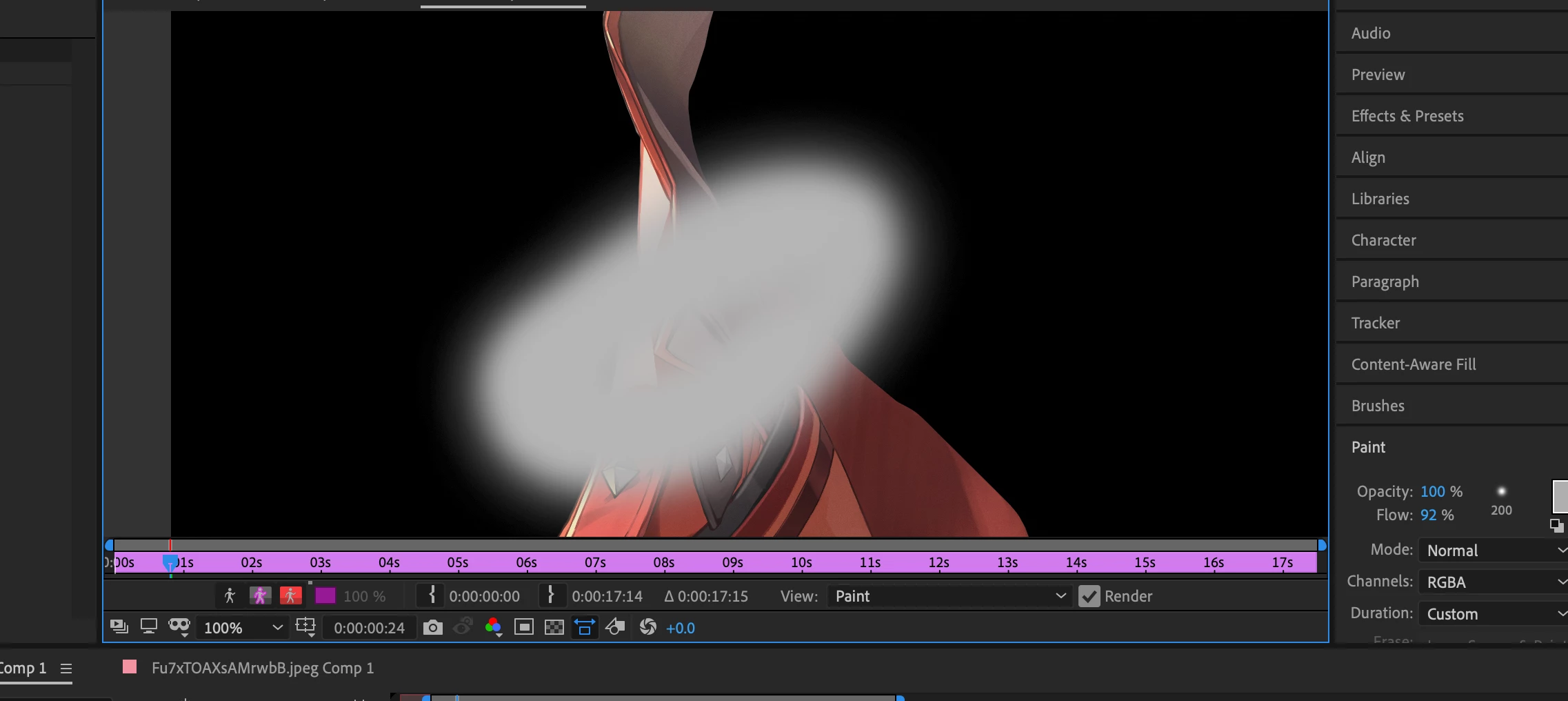Click the blue current-time indicator handle
Screen dimensions: 1568x701
[170, 562]
